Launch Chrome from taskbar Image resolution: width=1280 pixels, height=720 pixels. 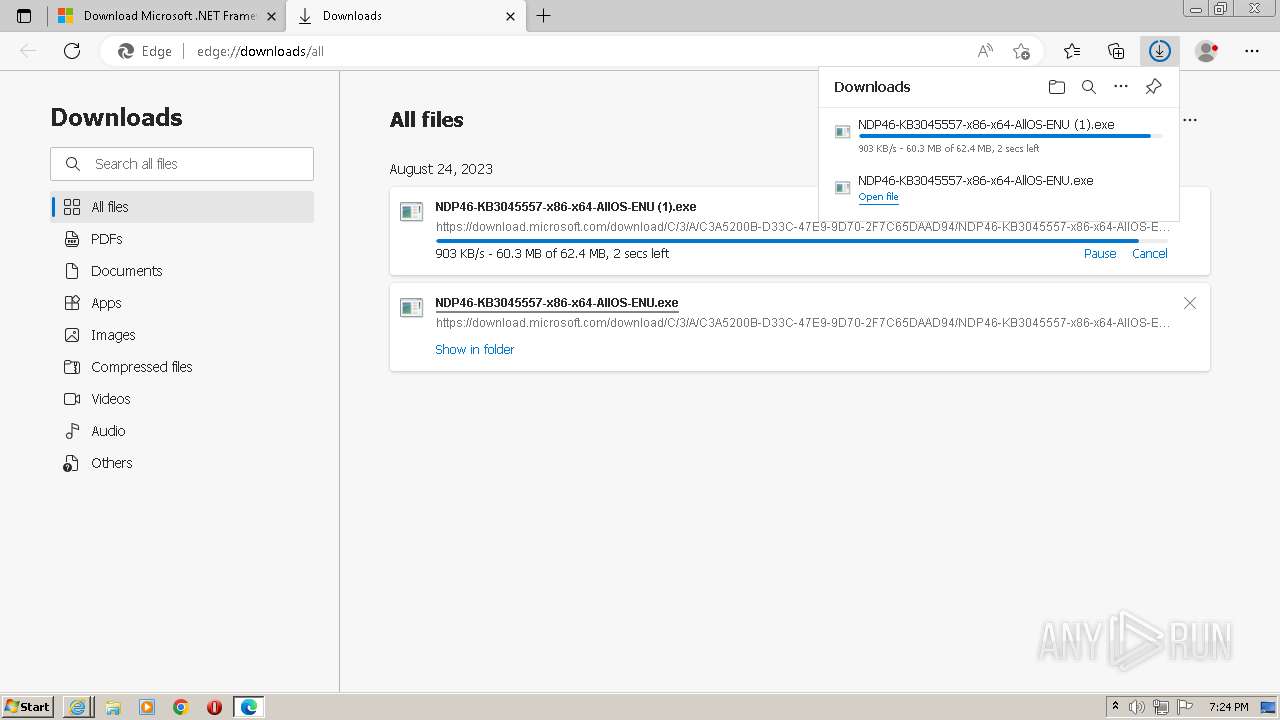click(181, 707)
